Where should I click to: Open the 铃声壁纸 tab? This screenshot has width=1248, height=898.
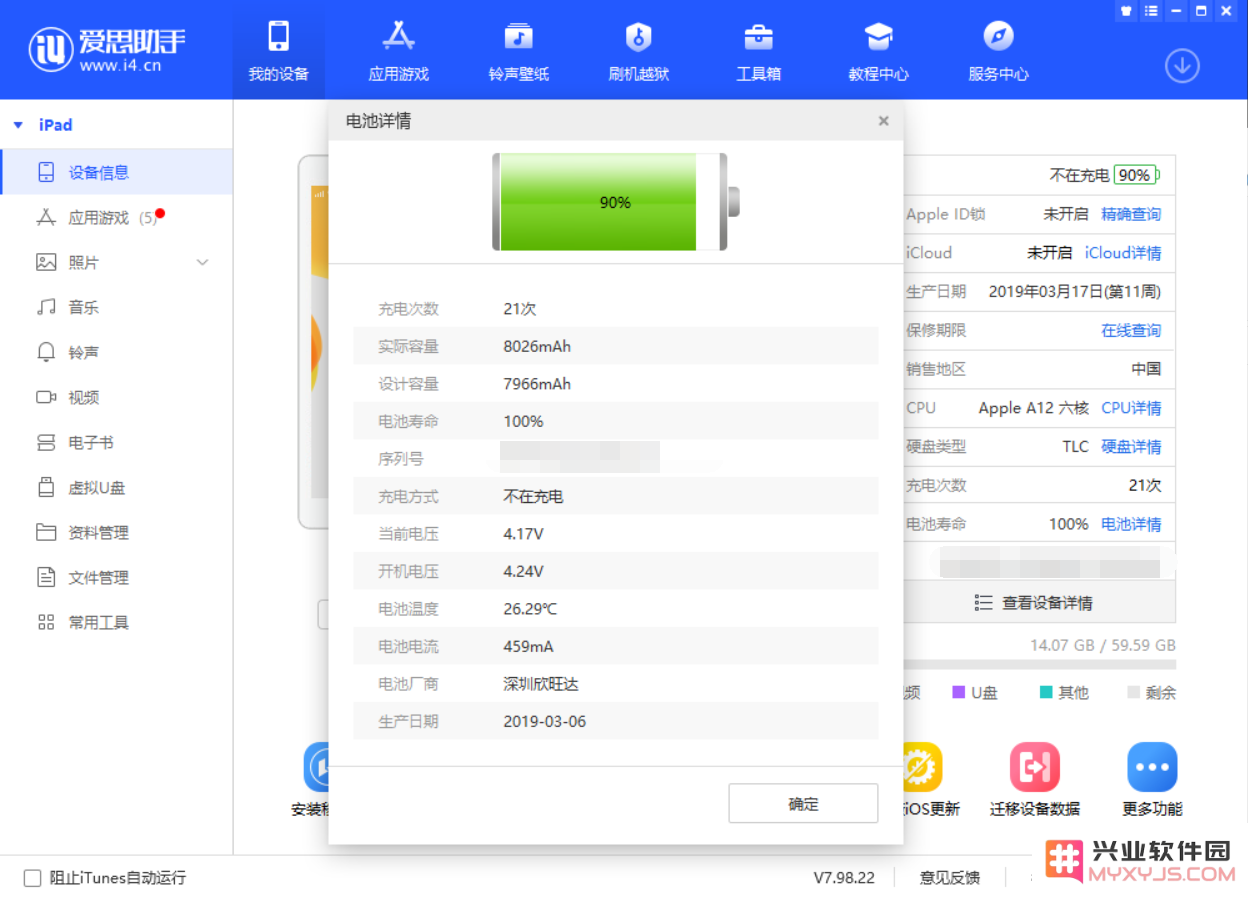[x=518, y=50]
